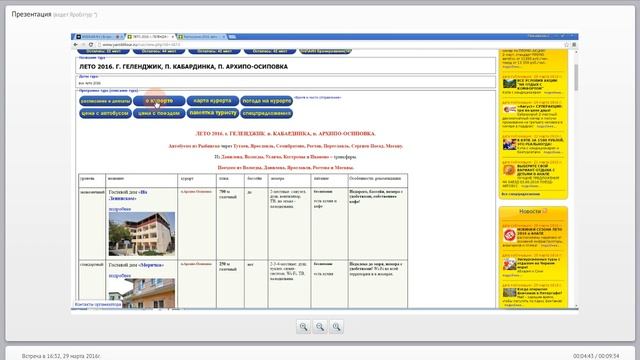
Task: Click the red 'ЛЕТО 2016 г. ГЕЛЕНДЖИК' heading
Action: 285,133
